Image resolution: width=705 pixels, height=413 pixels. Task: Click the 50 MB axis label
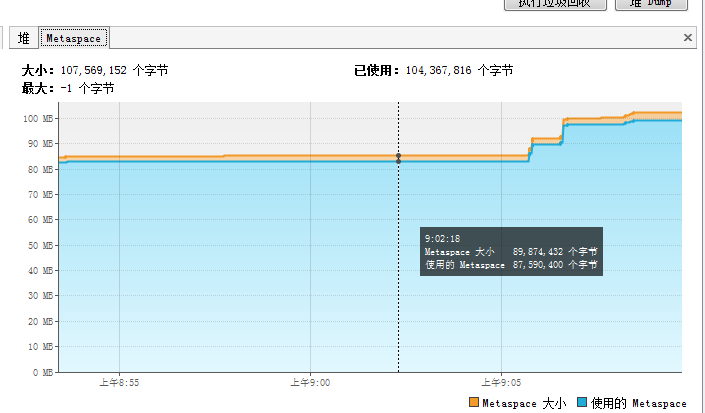tap(40, 245)
